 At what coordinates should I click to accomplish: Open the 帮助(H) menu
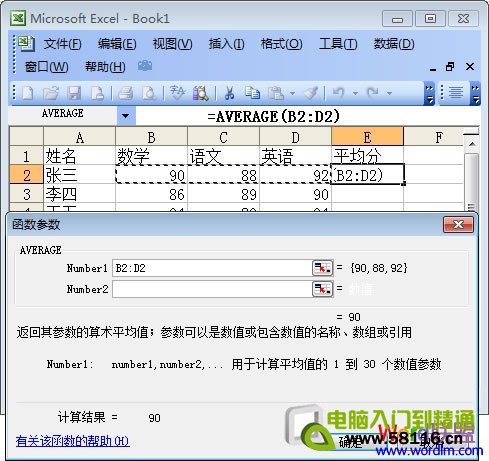tap(105, 67)
